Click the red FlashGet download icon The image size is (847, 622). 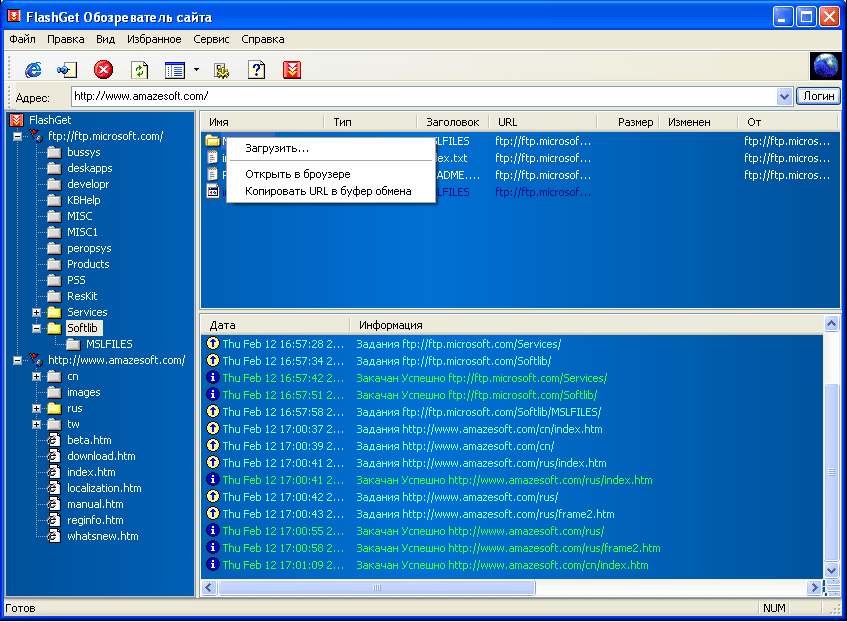(x=292, y=69)
